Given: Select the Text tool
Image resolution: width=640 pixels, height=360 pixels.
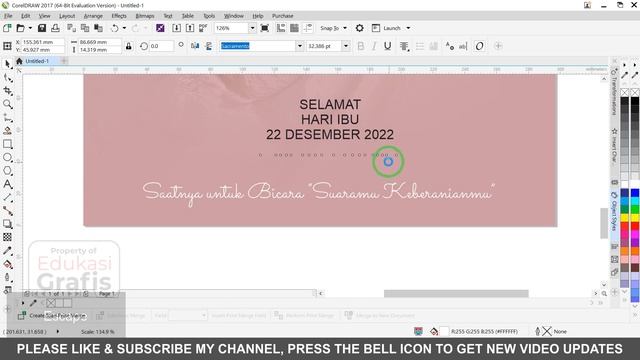Looking at the screenshot, I should coord(7,184).
